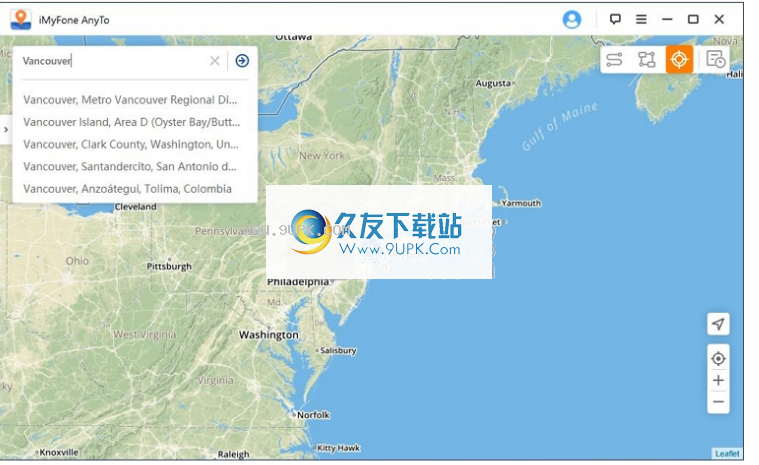Select Vancouver, Santandercito, San Antonio result
The width and height of the screenshot is (759, 465).
130,166
